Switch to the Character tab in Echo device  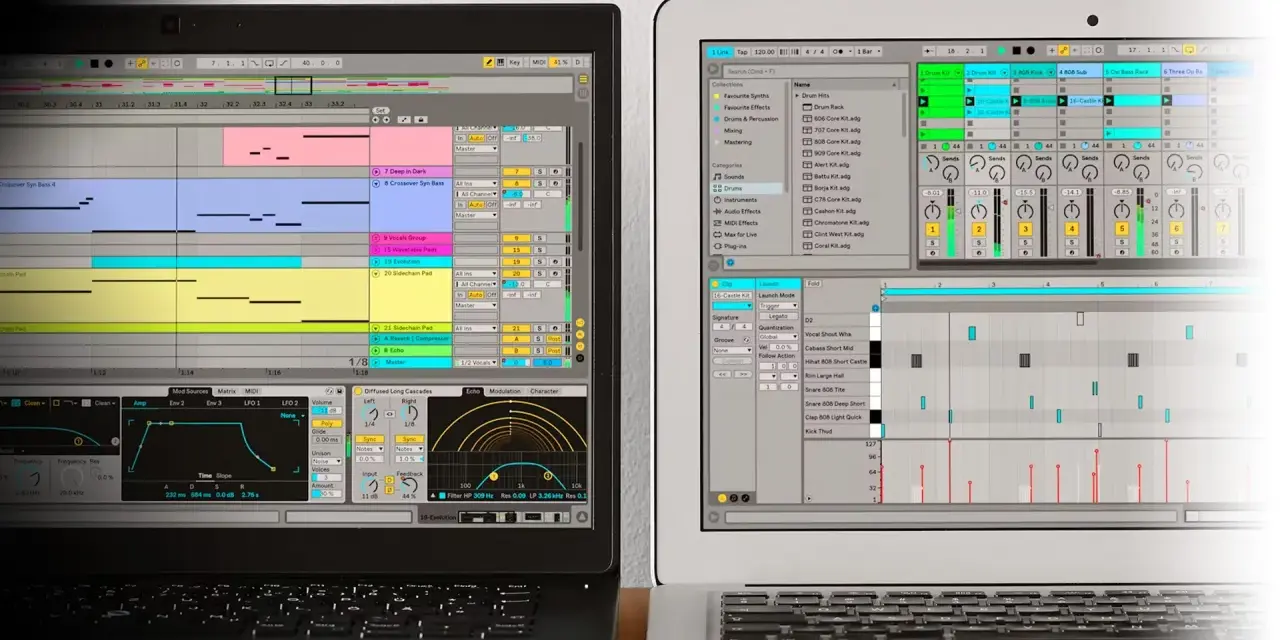point(544,391)
